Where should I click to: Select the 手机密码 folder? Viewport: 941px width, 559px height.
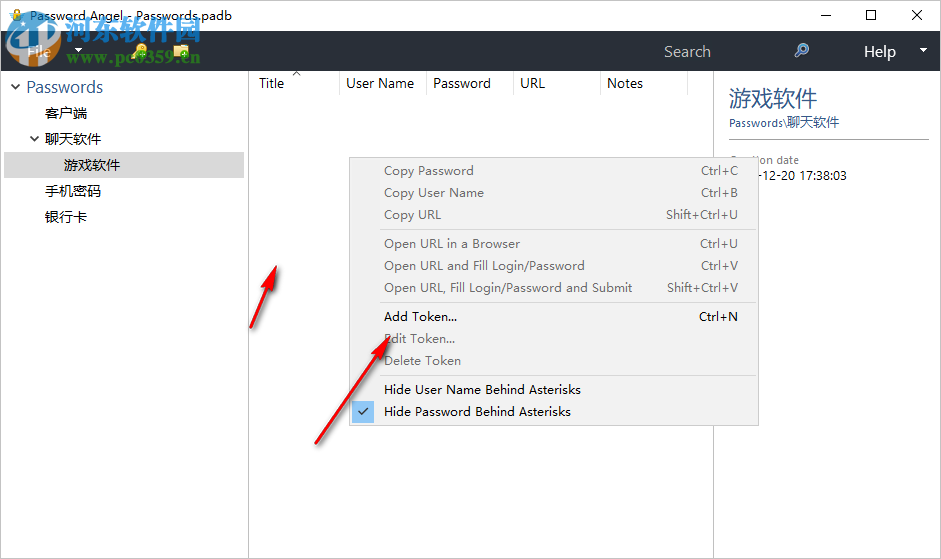pyautogui.click(x=73, y=191)
